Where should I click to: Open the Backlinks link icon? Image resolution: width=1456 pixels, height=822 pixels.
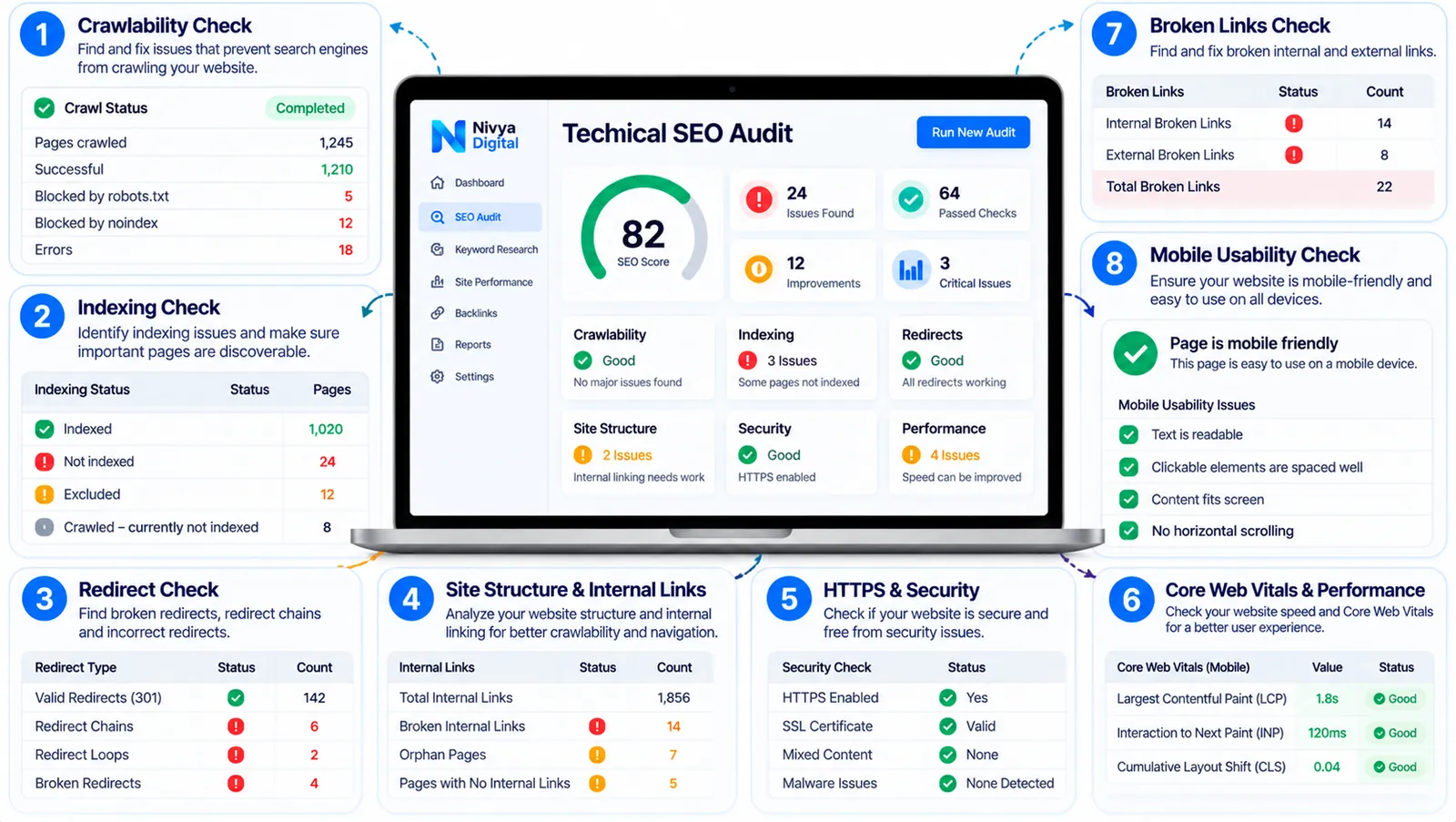[438, 313]
